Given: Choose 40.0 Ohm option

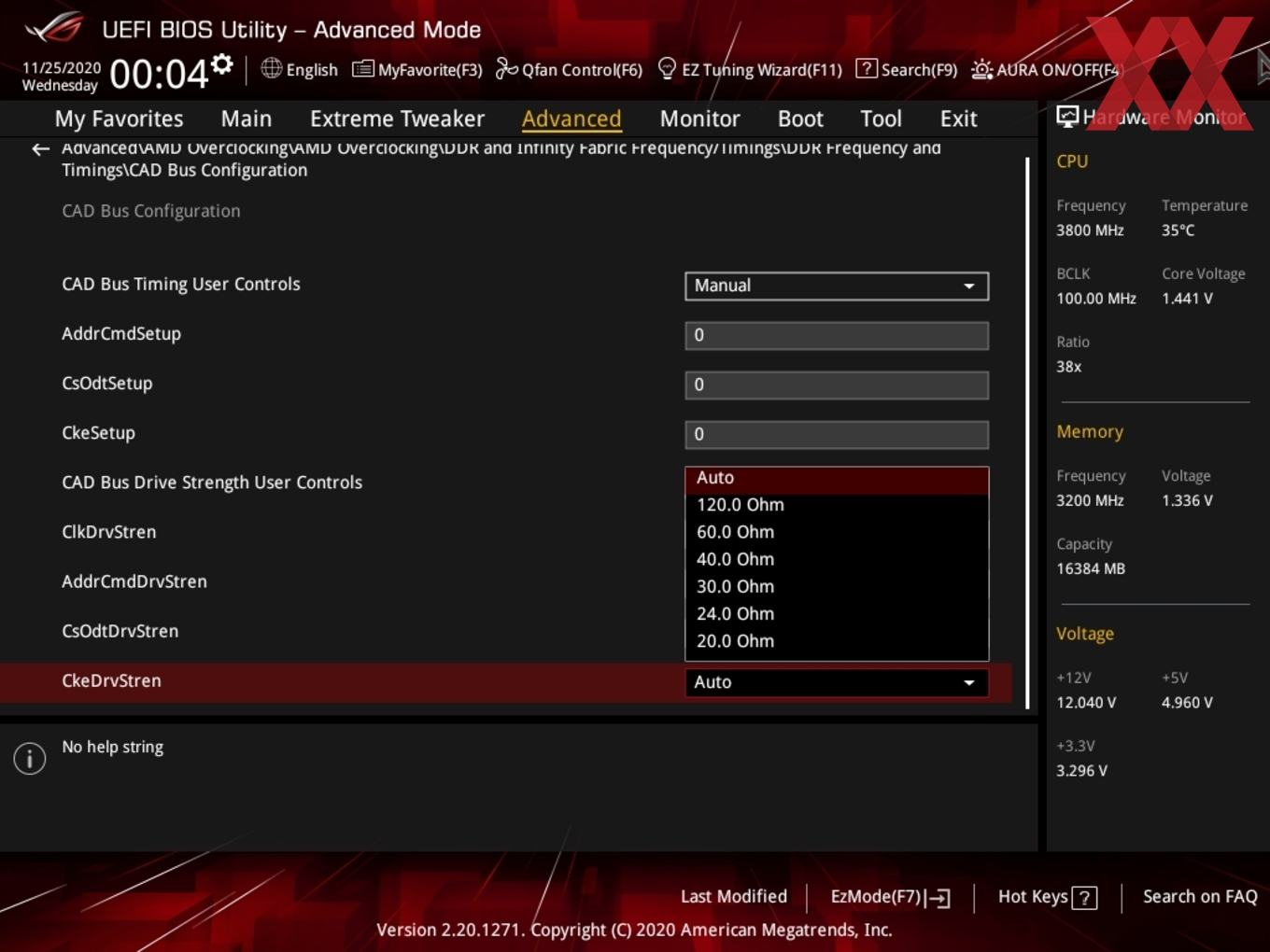Looking at the screenshot, I should point(837,559).
